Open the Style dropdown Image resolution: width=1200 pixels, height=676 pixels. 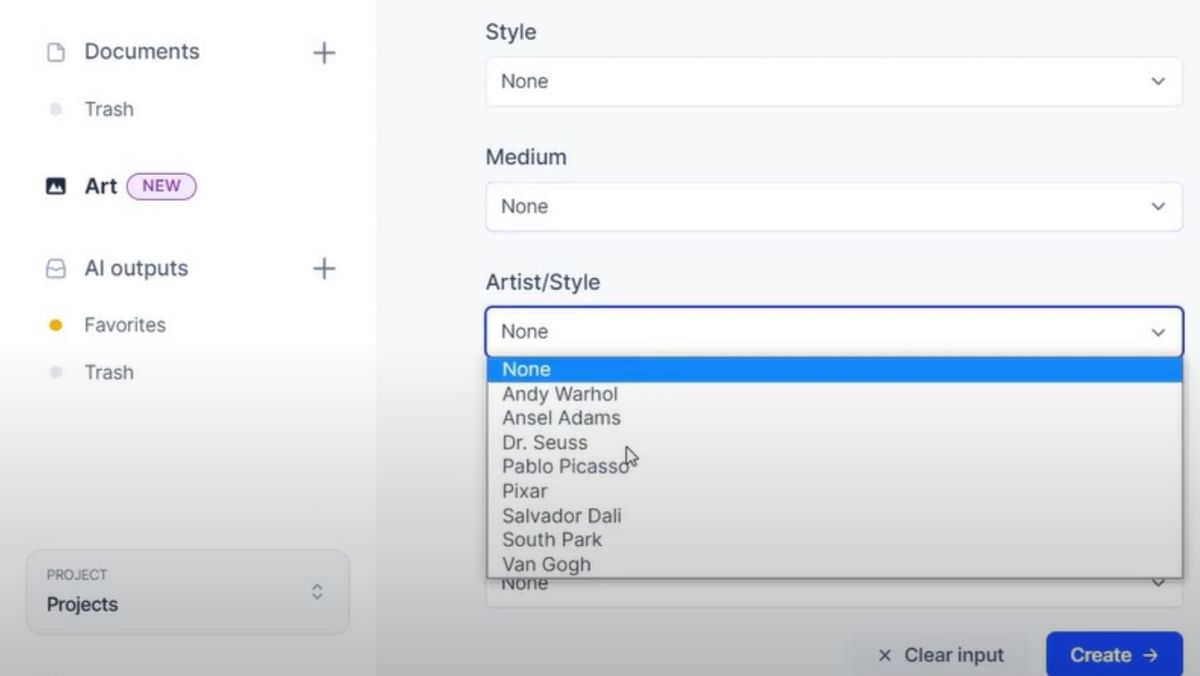point(833,81)
